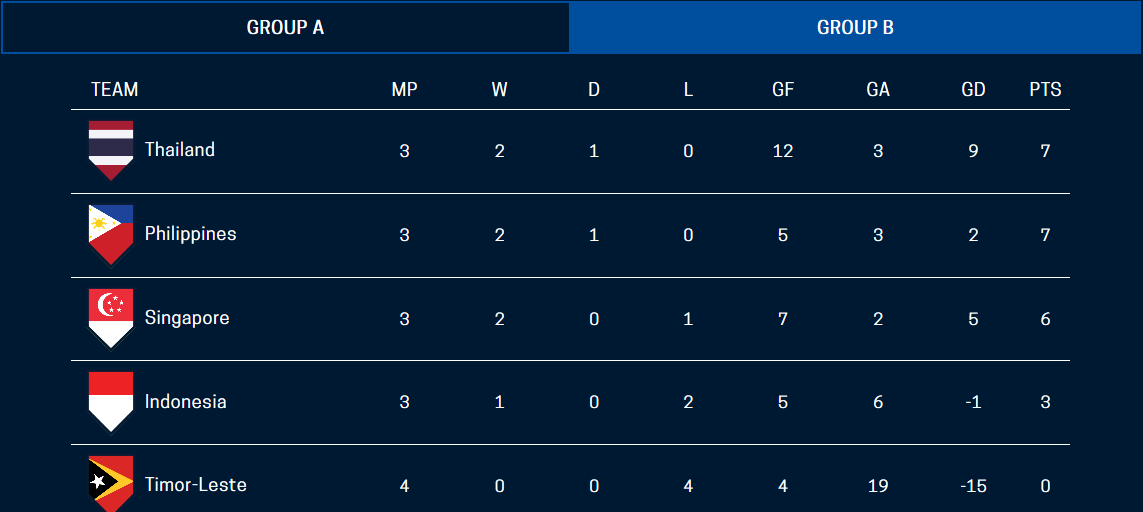Click the Singapore flag icon
The image size is (1143, 512).
pyautogui.click(x=110, y=318)
